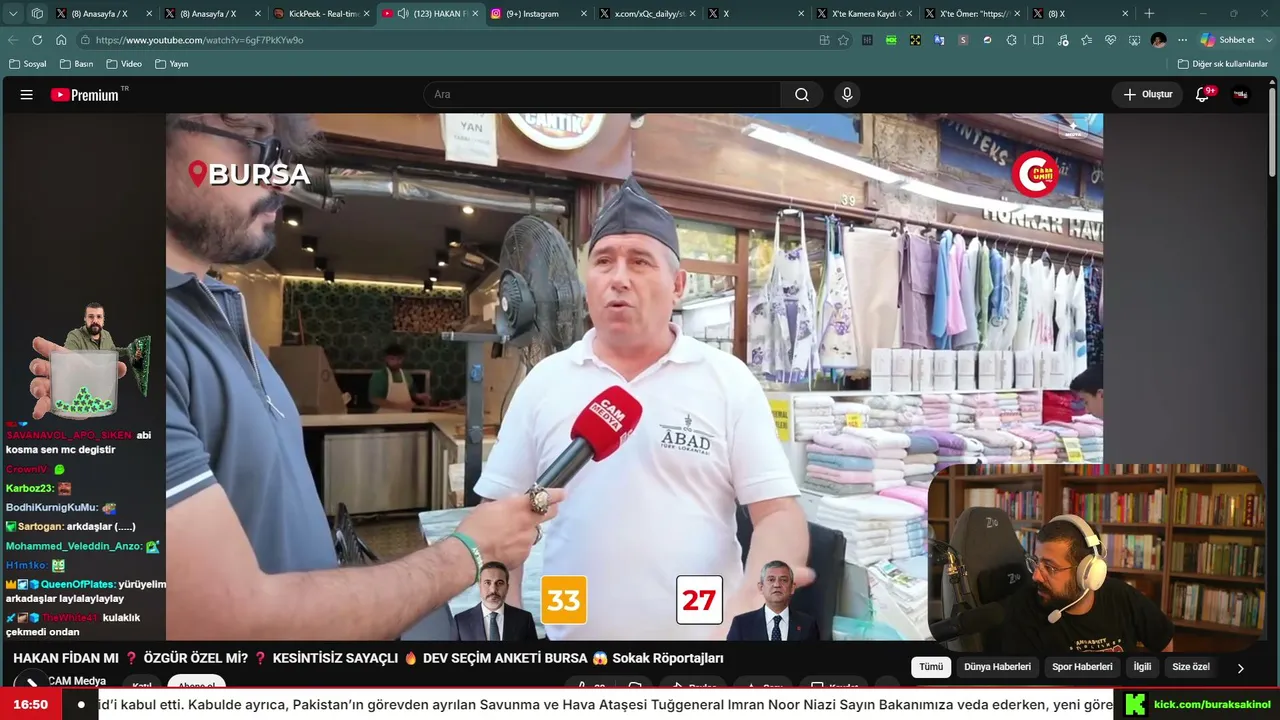
Task: Open split screen view icon
Action: pyautogui.click(x=1038, y=40)
